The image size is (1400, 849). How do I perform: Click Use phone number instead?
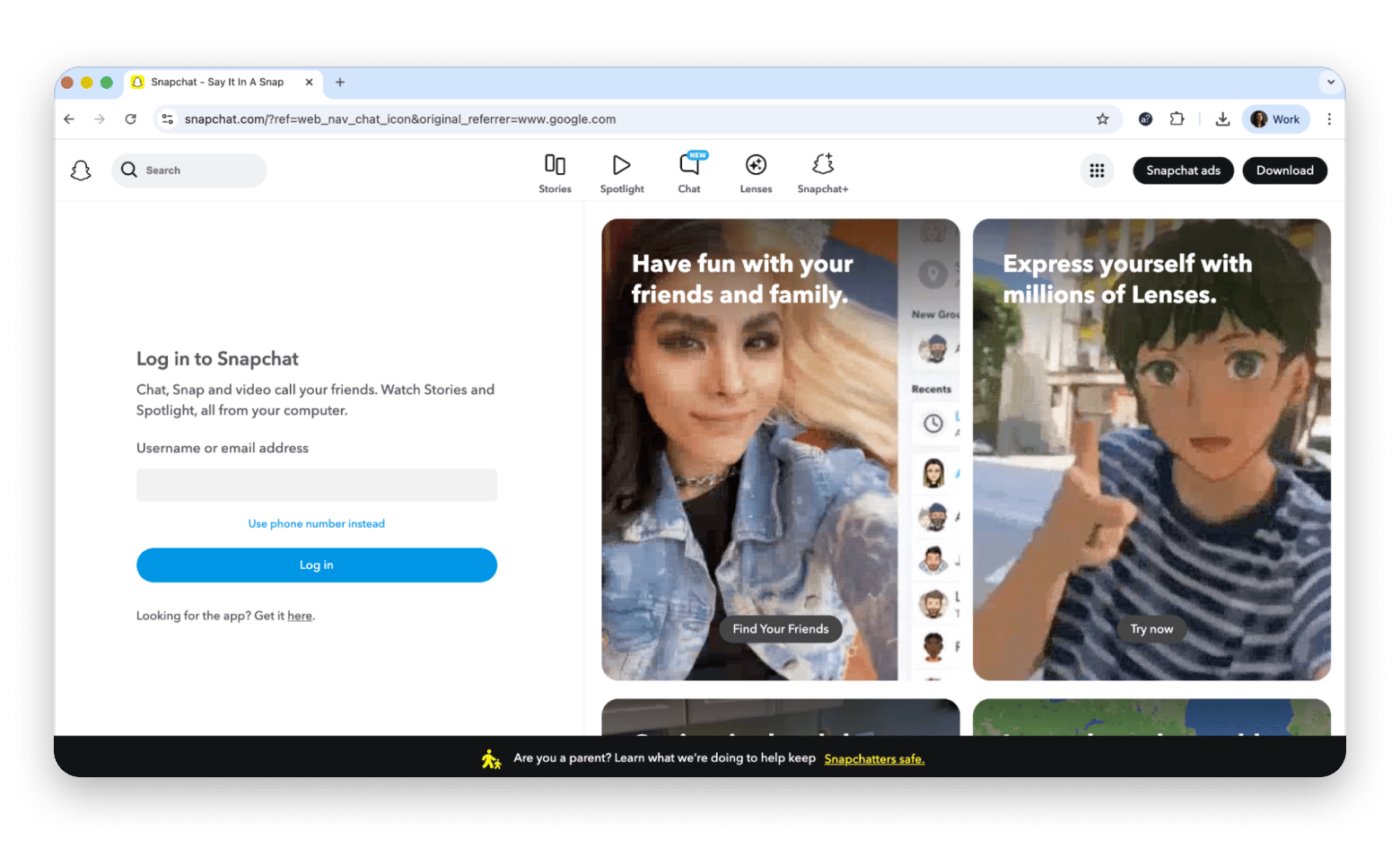click(316, 523)
